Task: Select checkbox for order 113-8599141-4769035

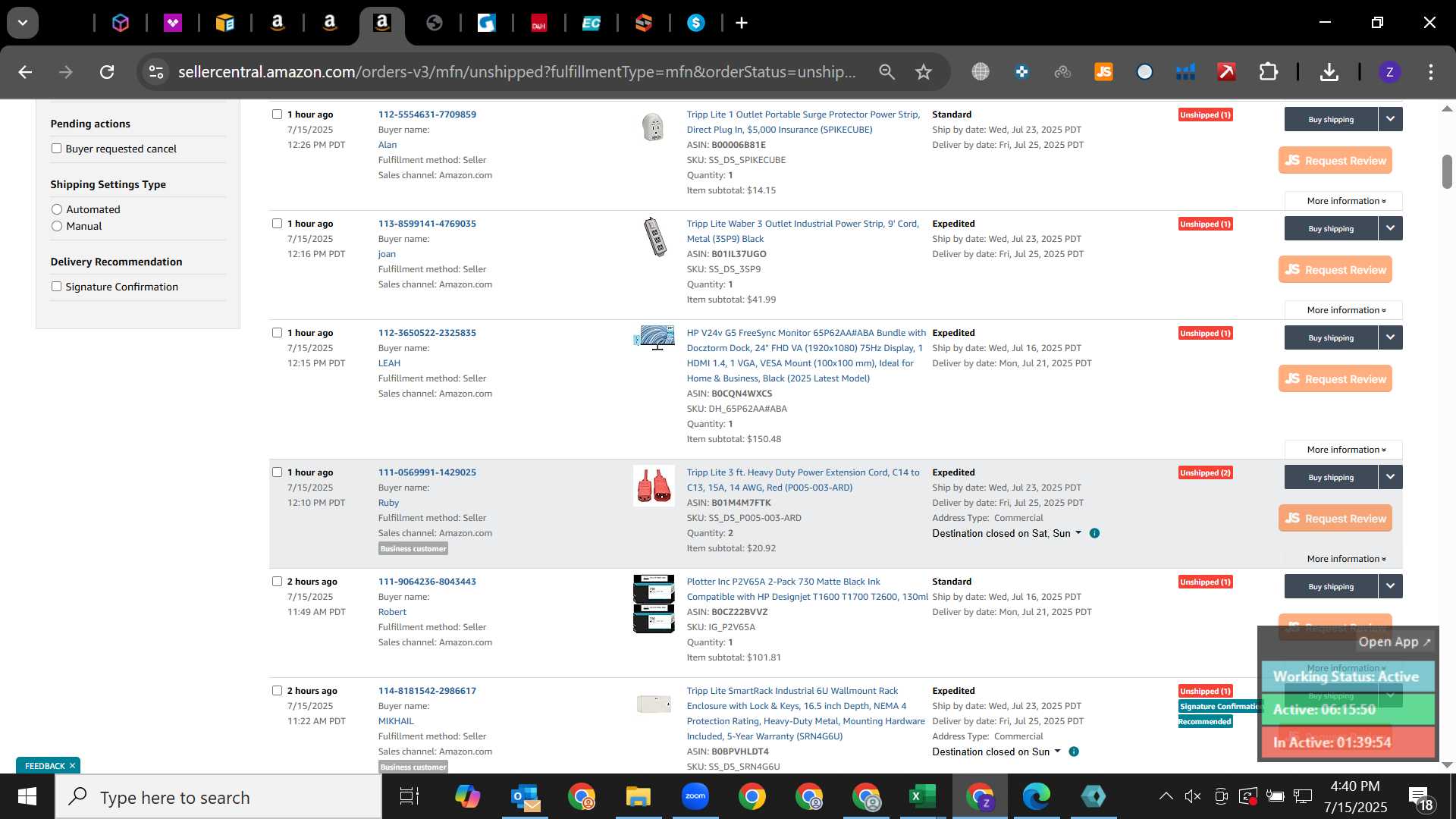Action: (277, 224)
